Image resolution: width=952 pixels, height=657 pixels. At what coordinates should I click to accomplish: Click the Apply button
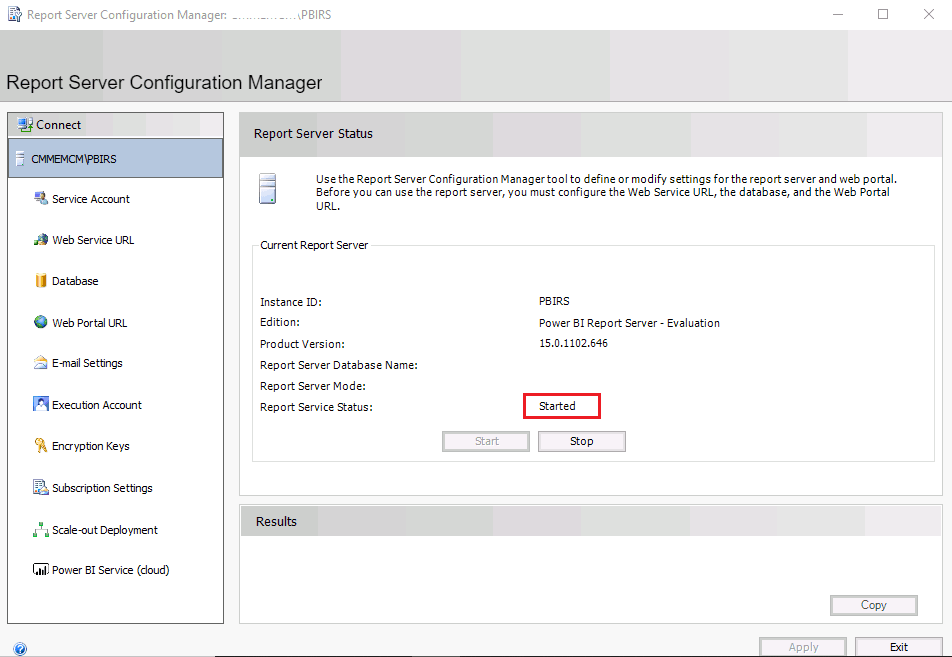point(803,647)
